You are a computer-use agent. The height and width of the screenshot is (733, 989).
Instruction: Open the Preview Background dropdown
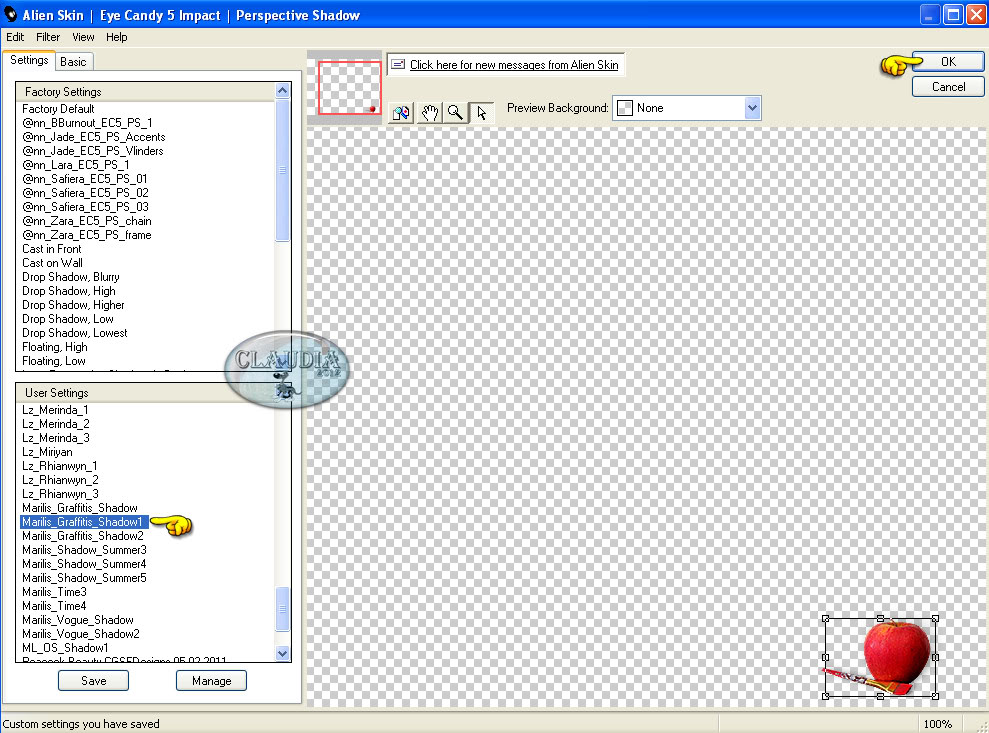coord(752,108)
